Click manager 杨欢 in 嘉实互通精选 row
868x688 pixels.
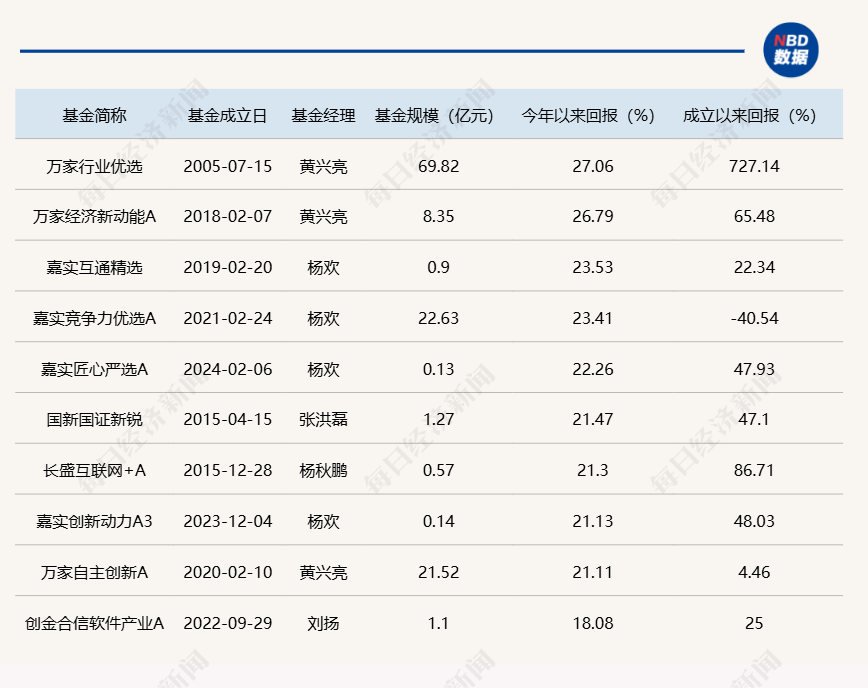tap(323, 267)
